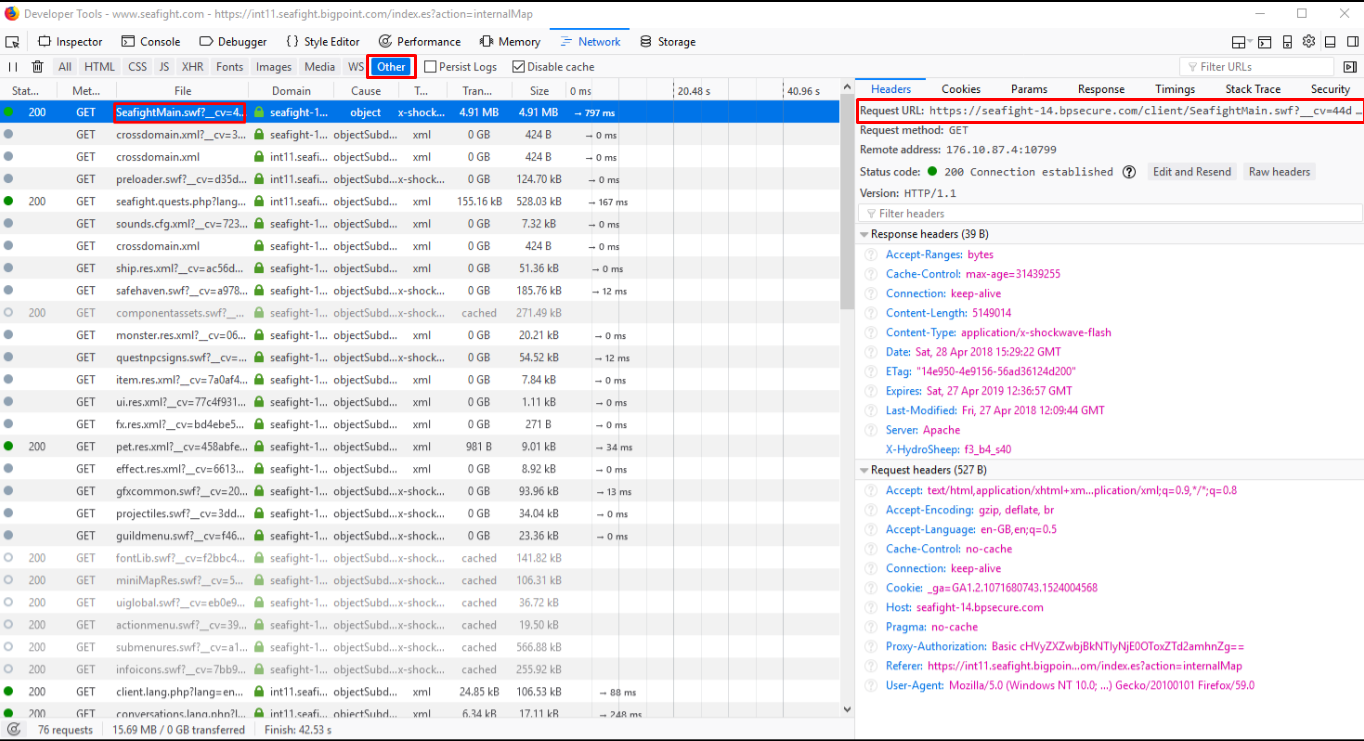Toggle the XHR request filter

pyautogui.click(x=193, y=67)
